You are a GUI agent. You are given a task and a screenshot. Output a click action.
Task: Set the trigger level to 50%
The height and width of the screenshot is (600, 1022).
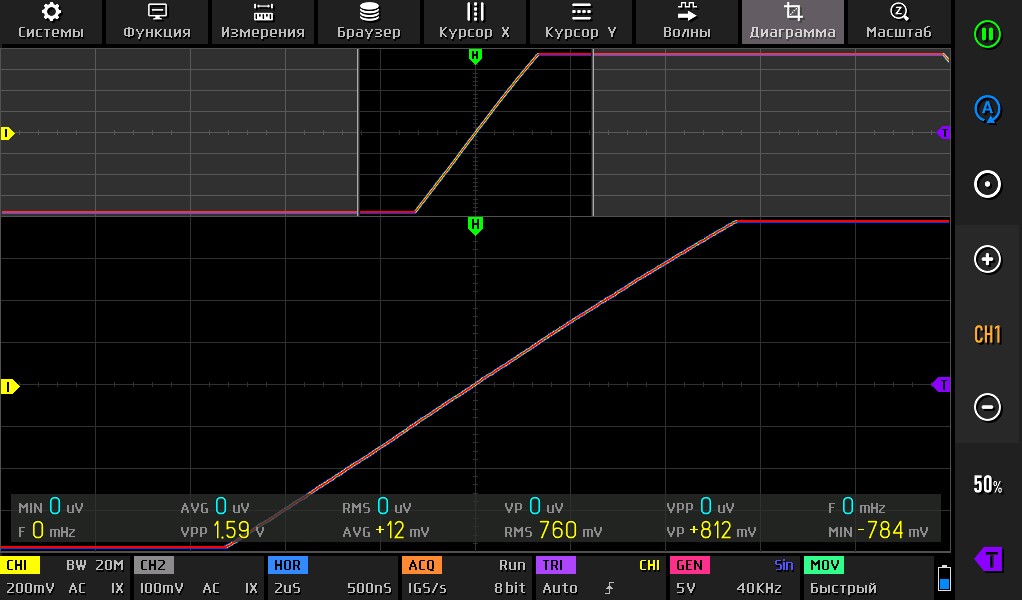pyautogui.click(x=987, y=485)
